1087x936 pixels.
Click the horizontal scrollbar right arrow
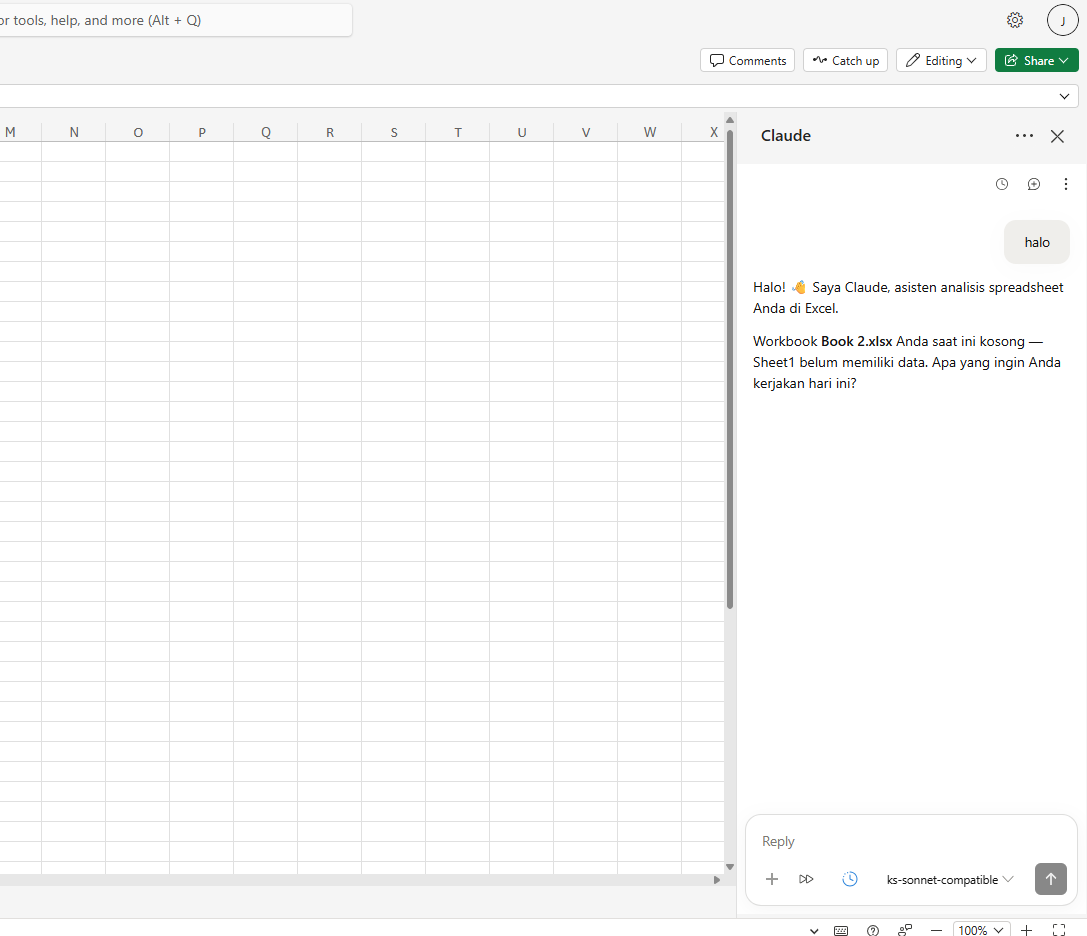717,880
